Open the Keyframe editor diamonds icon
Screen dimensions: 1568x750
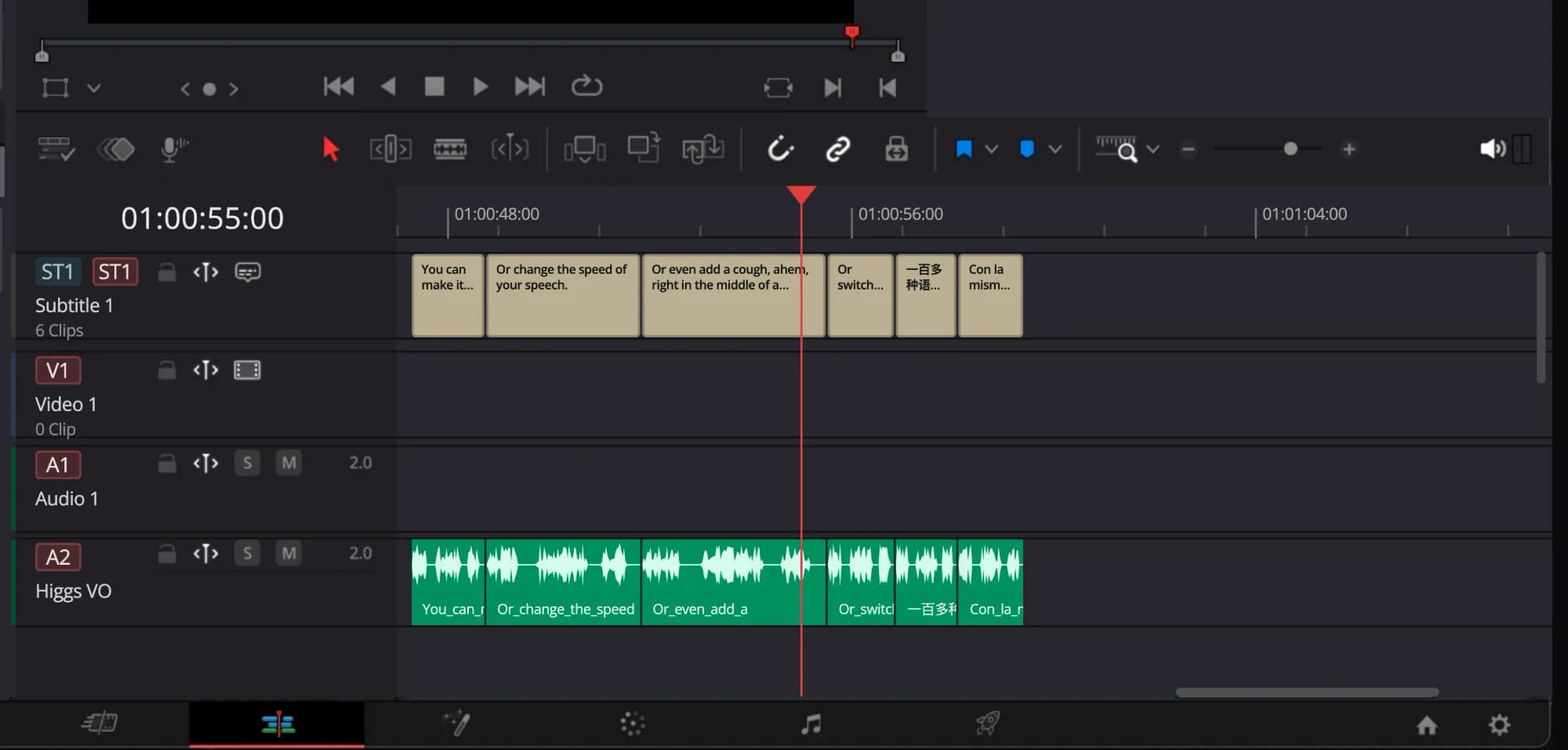coord(115,148)
